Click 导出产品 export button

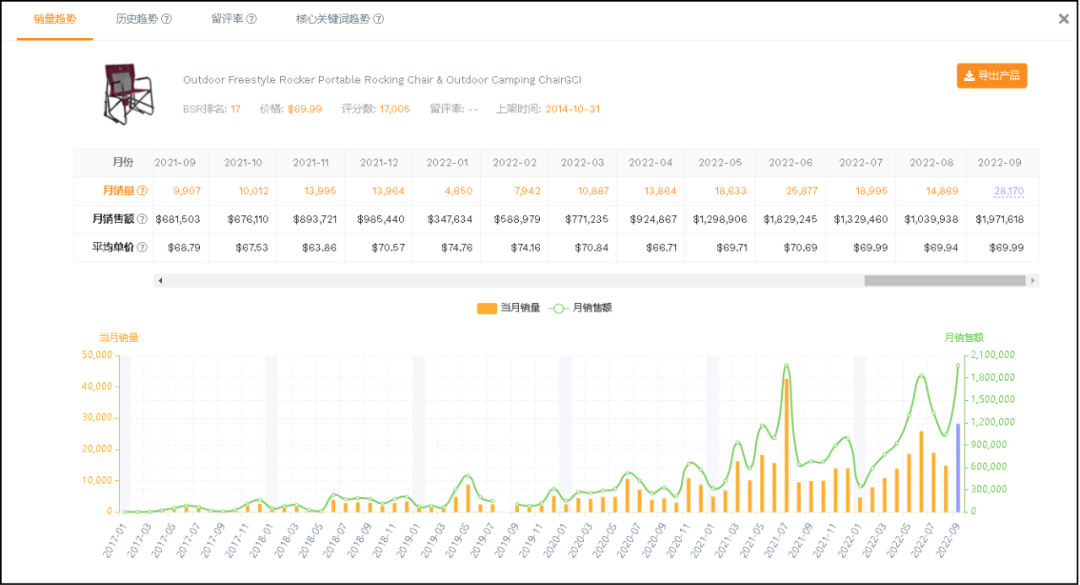click(x=991, y=76)
